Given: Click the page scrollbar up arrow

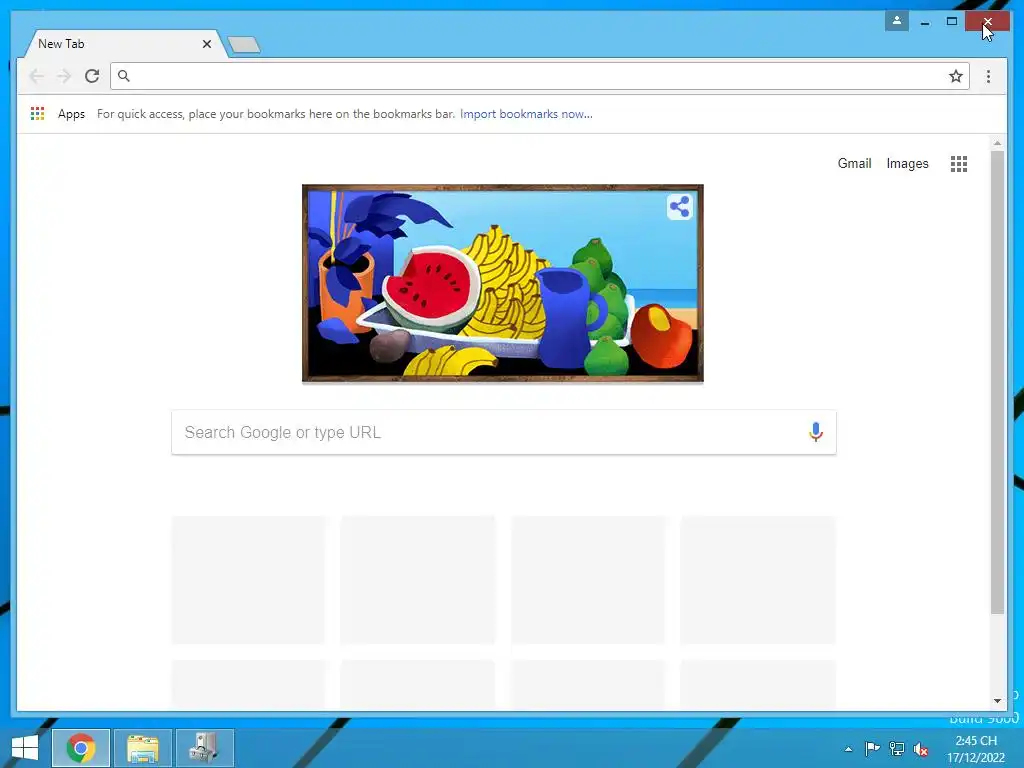Looking at the screenshot, I should pos(997,142).
